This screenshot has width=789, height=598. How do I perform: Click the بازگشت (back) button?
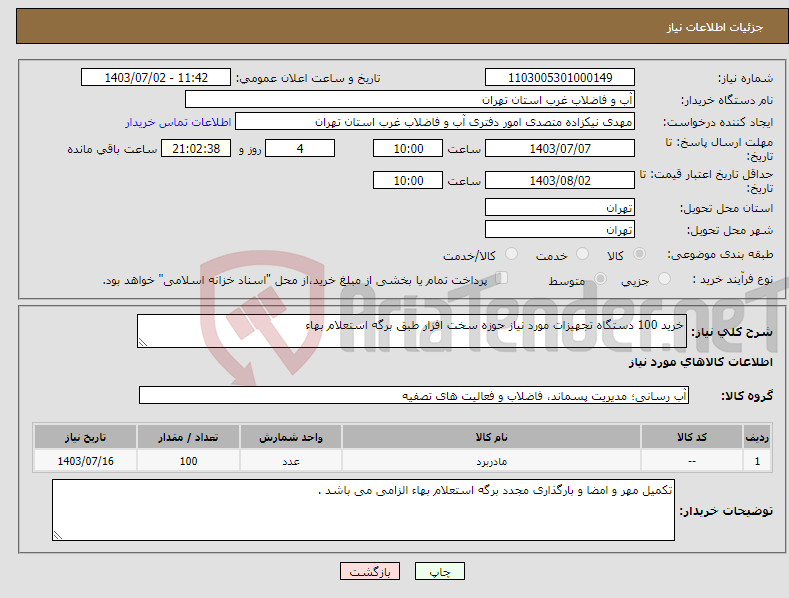click(370, 571)
